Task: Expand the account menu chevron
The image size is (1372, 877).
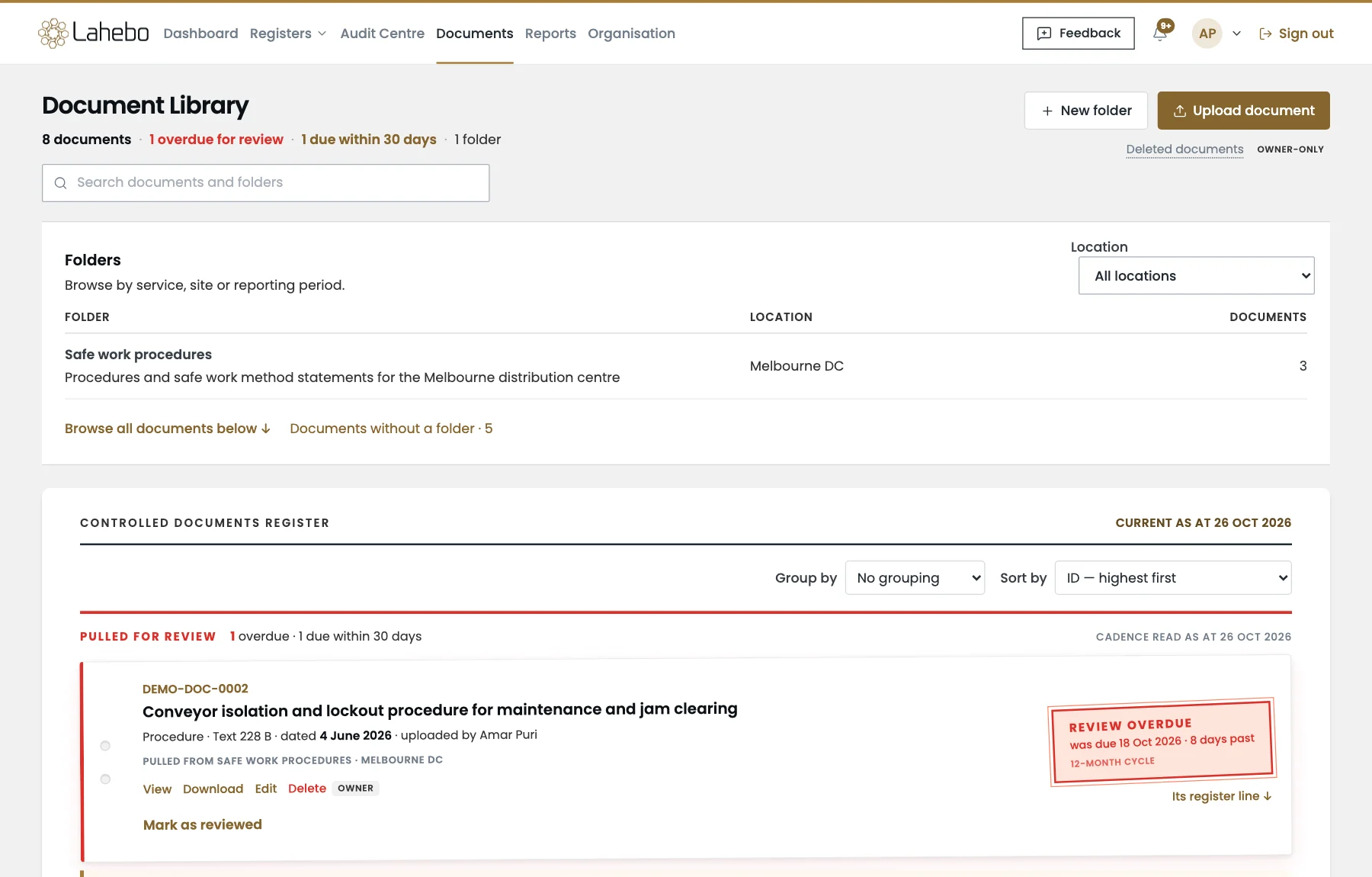Action: (1236, 34)
